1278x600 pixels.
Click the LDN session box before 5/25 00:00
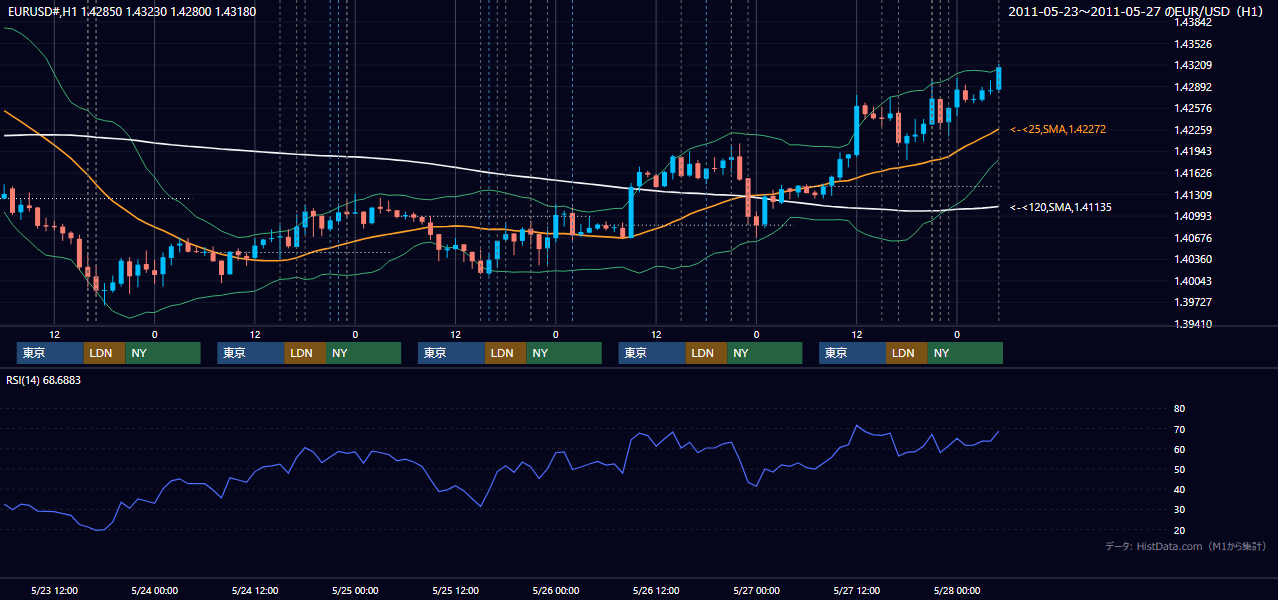coord(305,353)
